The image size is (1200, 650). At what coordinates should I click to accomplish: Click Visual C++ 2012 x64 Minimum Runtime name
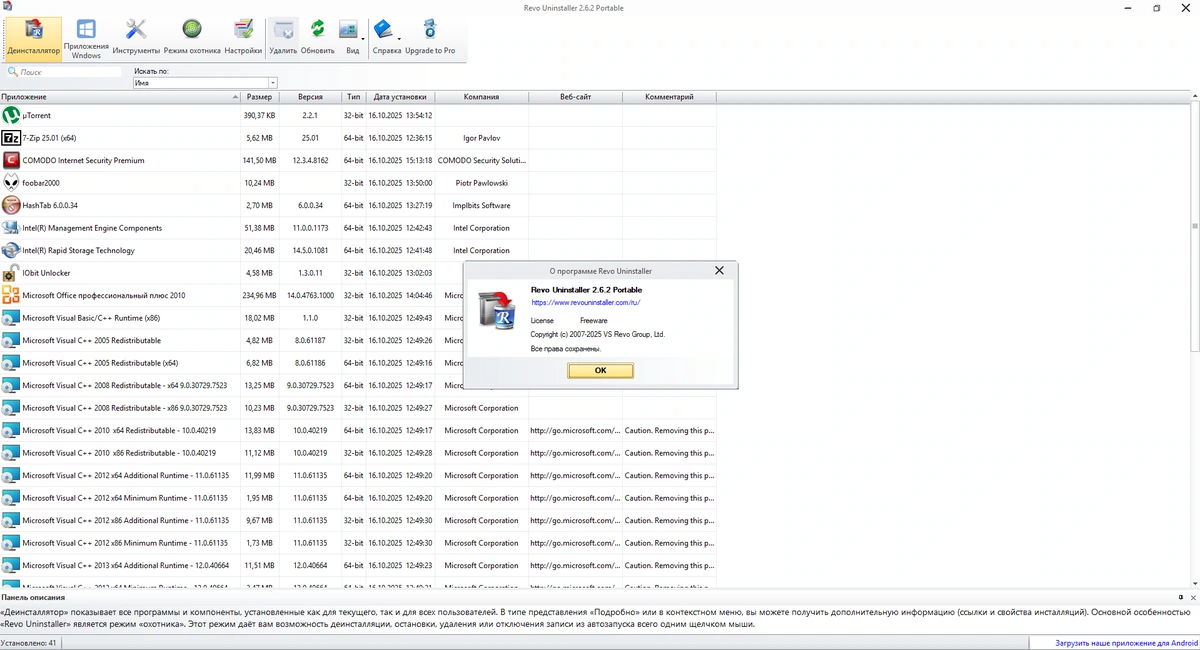[x=125, y=498]
